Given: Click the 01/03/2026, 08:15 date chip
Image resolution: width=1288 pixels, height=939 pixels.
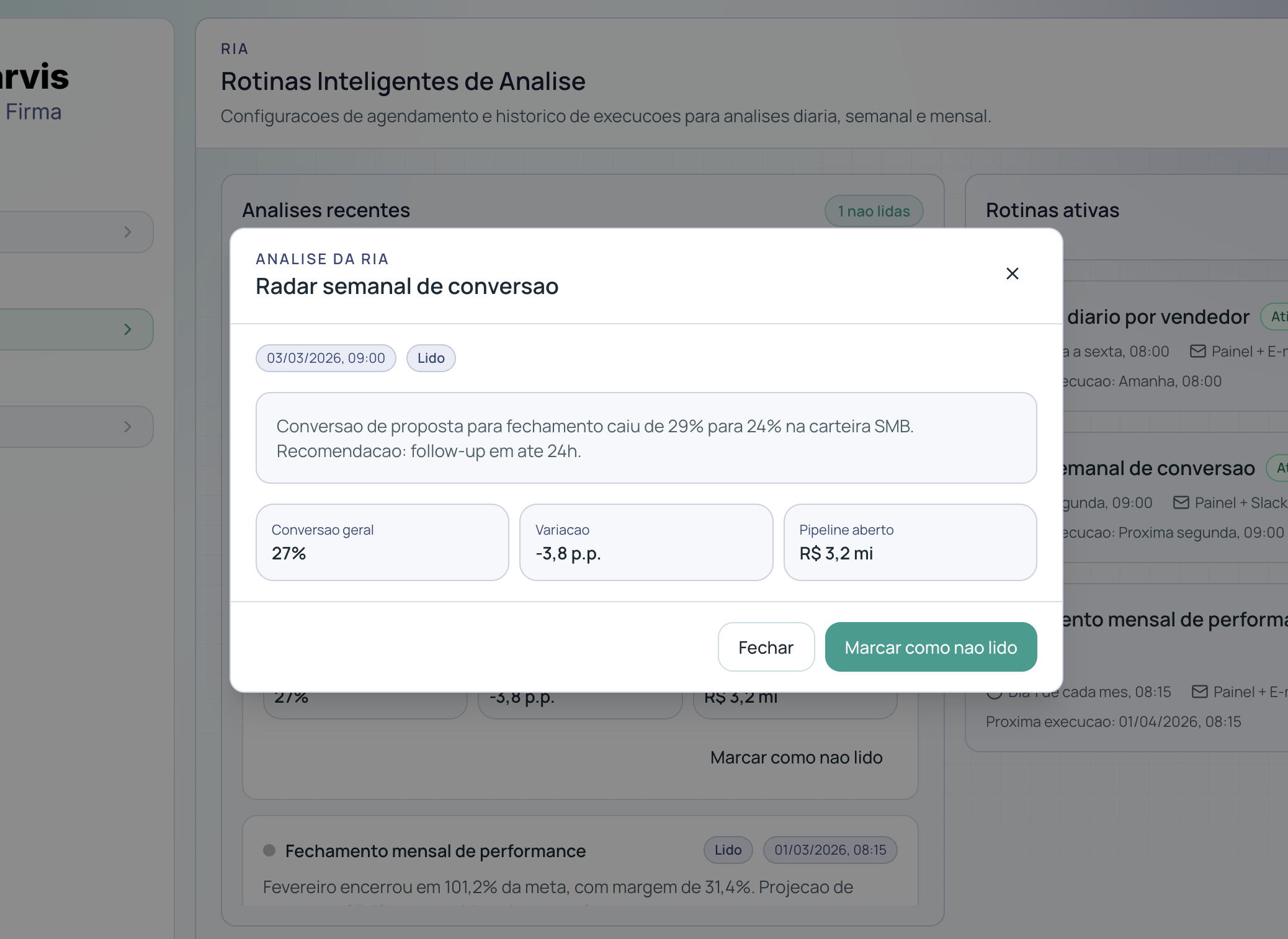Looking at the screenshot, I should [830, 850].
